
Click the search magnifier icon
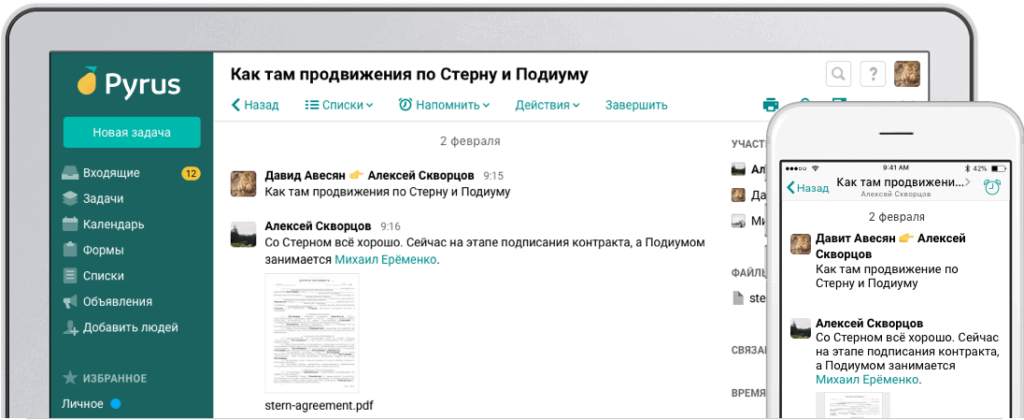coord(839,74)
